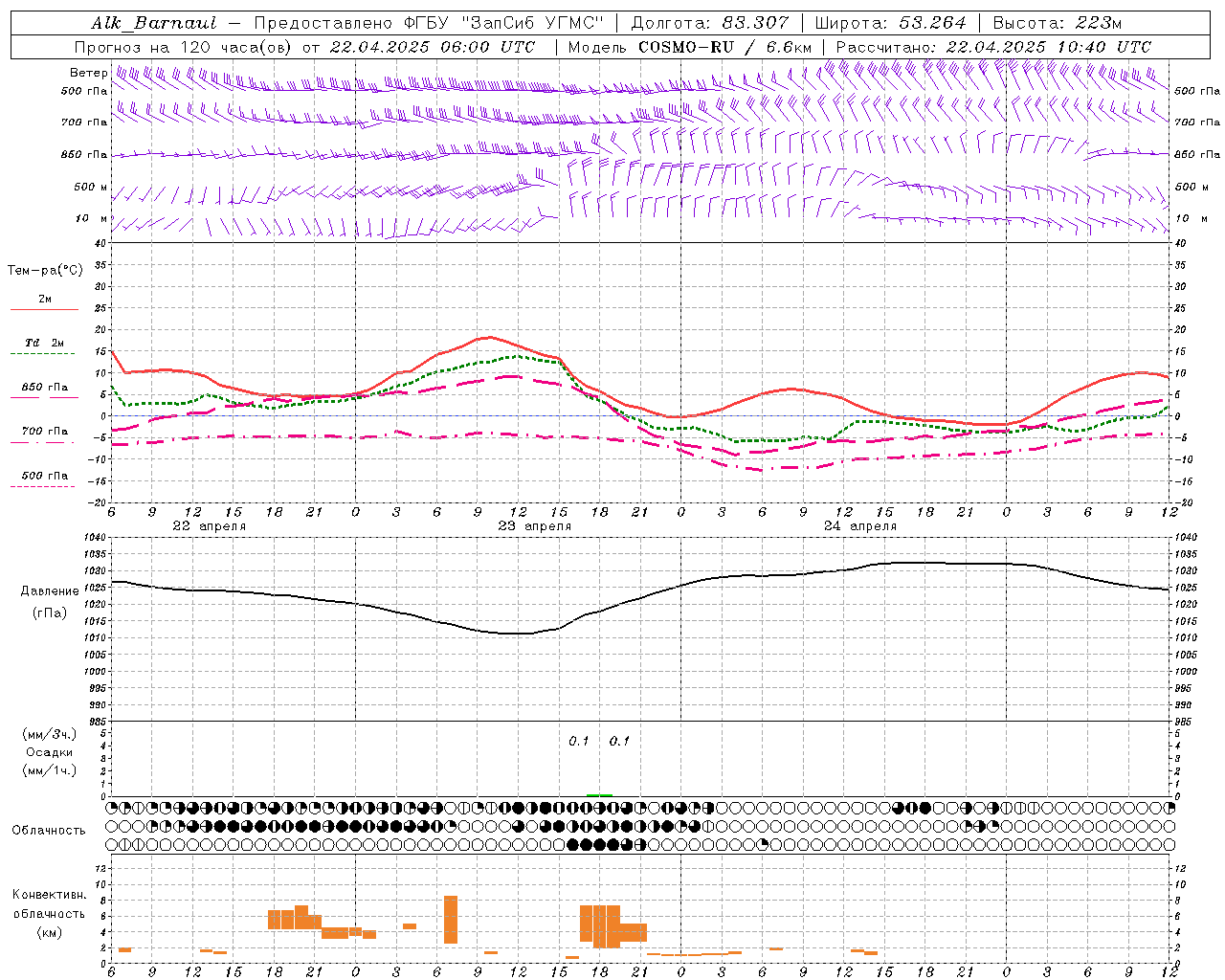1225x980 pixels.
Task: Click the 'Облачность' cloud cover label
Action: [49, 830]
